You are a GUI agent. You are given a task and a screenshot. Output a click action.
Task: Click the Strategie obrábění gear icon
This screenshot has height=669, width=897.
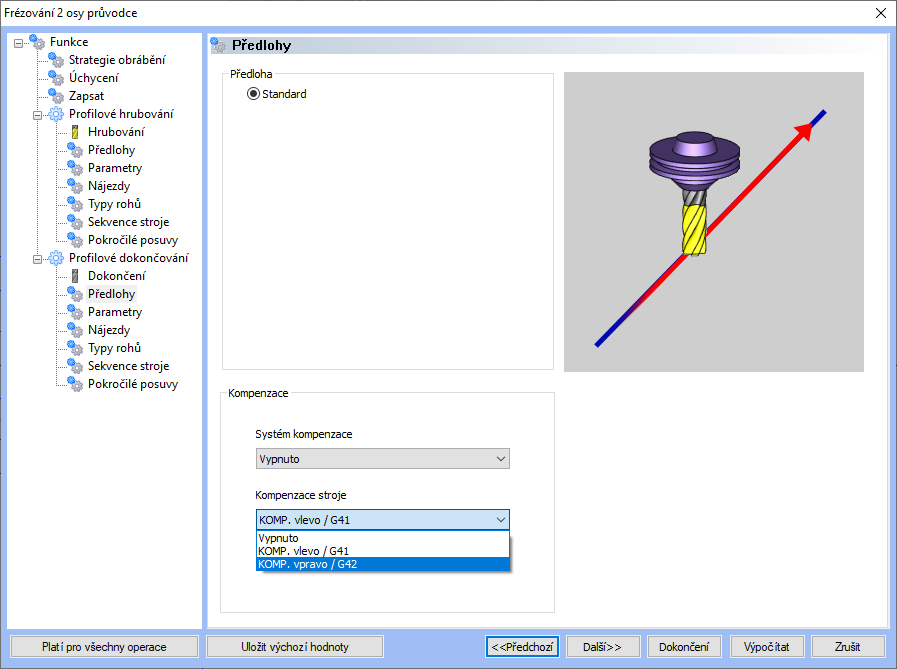pyautogui.click(x=56, y=60)
